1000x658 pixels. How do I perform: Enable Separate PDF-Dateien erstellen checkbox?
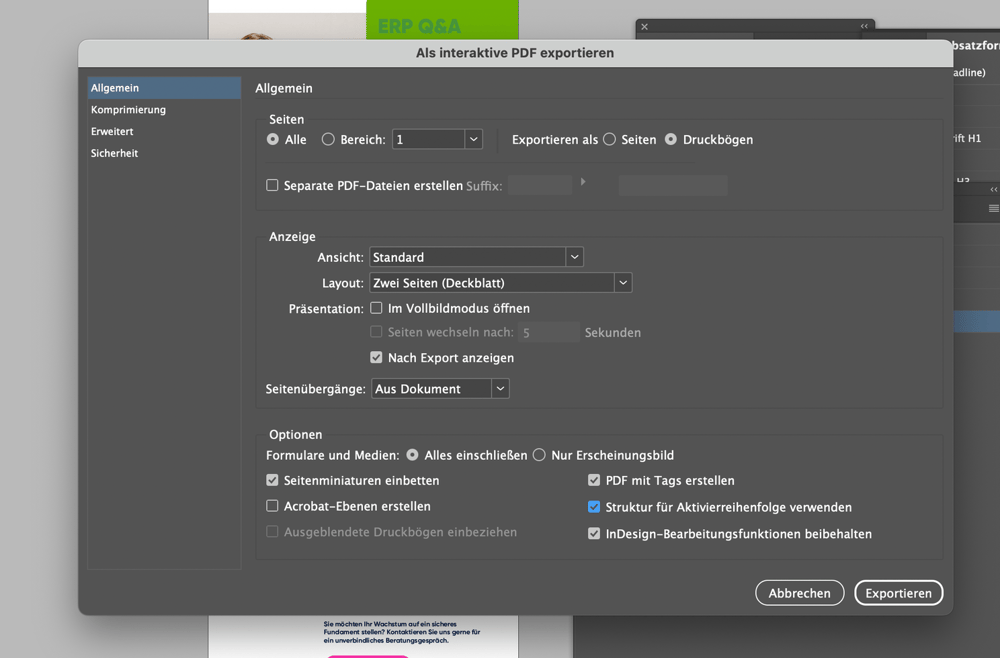[x=272, y=185]
